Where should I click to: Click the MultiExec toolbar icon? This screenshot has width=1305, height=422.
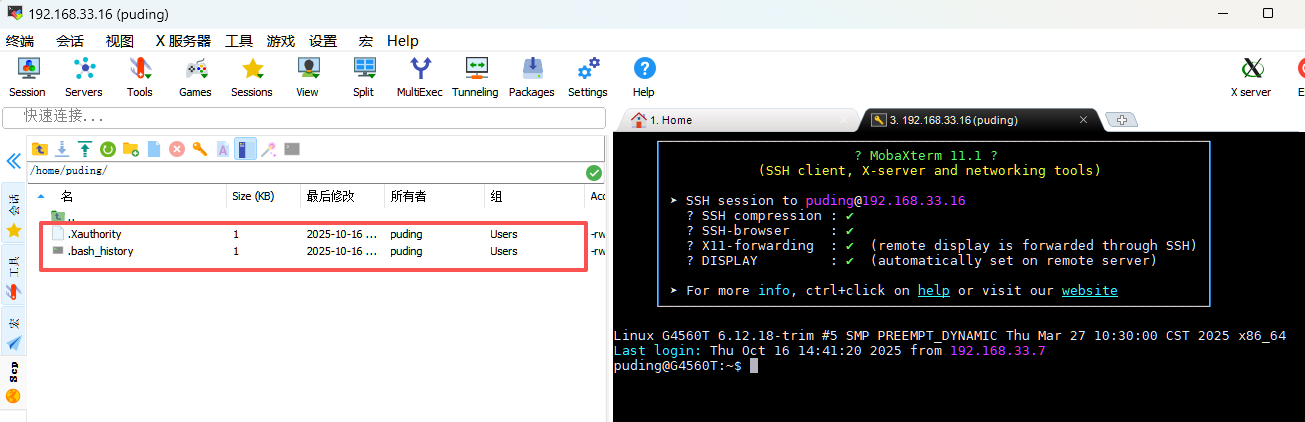(x=419, y=76)
